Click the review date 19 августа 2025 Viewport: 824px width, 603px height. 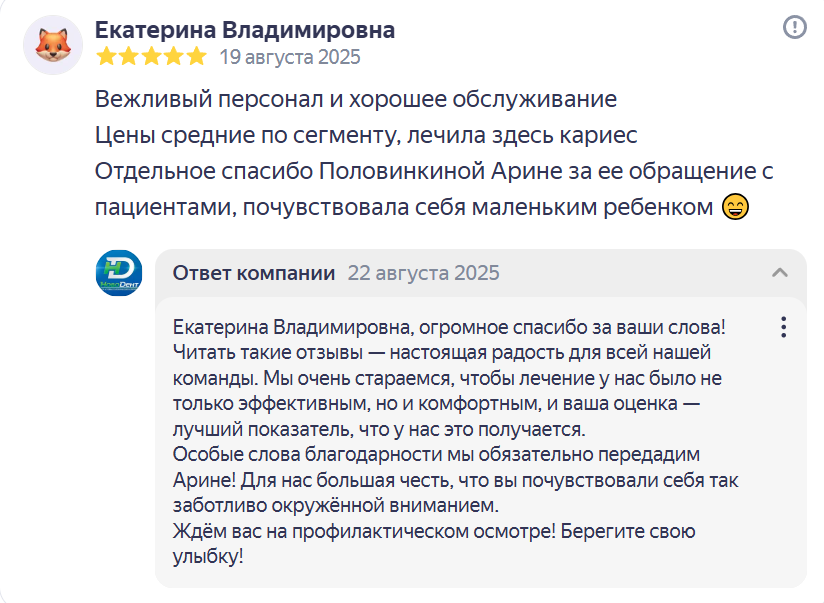tap(290, 57)
